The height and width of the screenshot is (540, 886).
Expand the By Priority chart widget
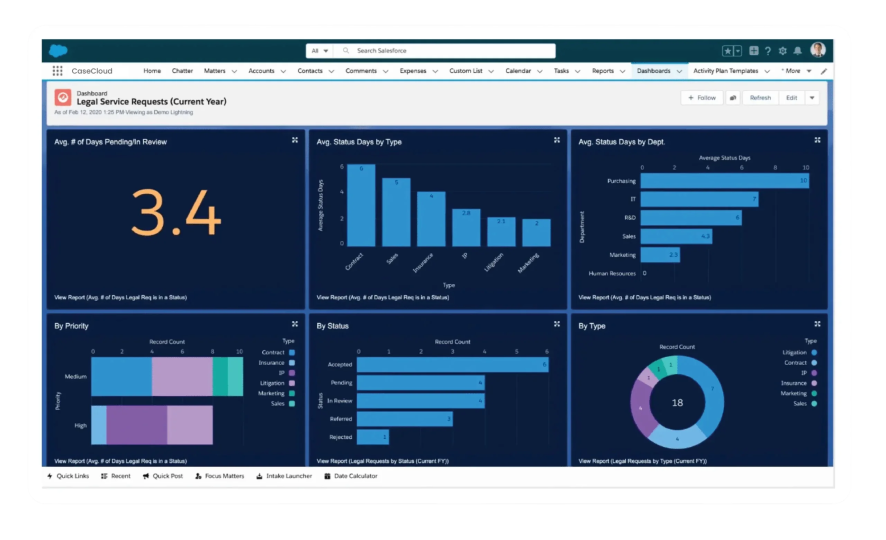click(x=295, y=324)
